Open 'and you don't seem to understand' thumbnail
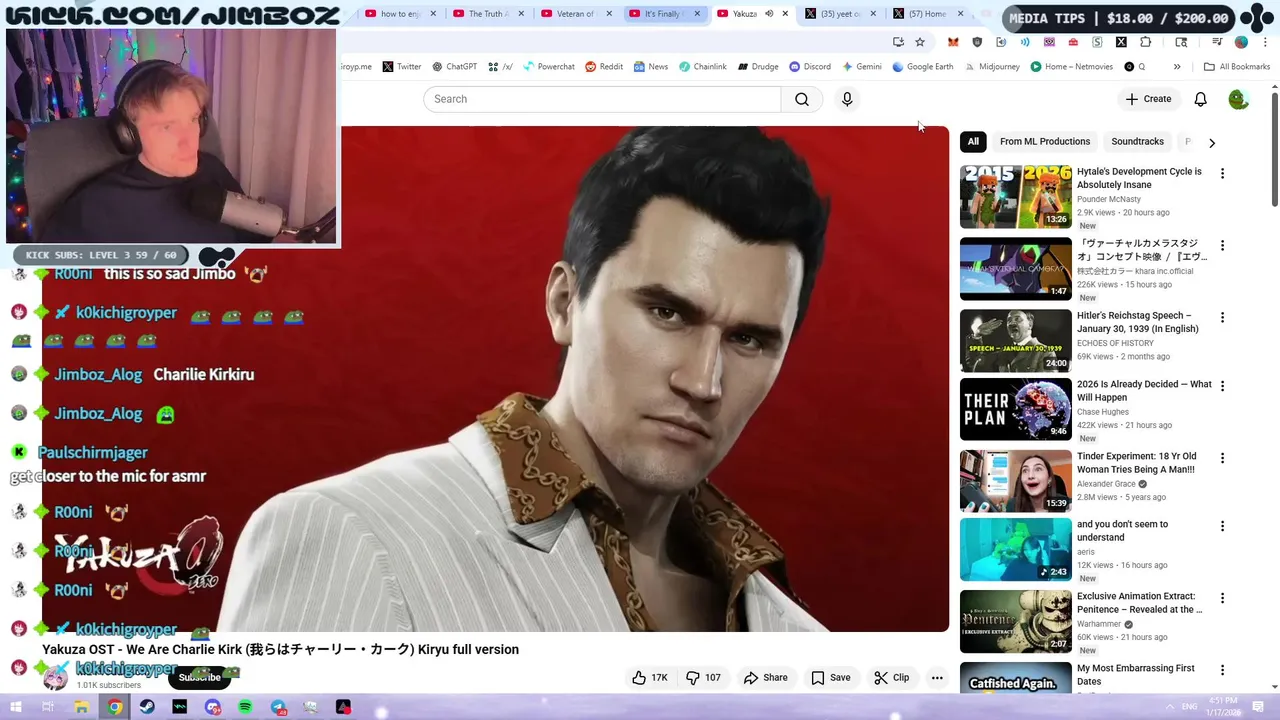The image size is (1280, 720). pyautogui.click(x=1015, y=549)
